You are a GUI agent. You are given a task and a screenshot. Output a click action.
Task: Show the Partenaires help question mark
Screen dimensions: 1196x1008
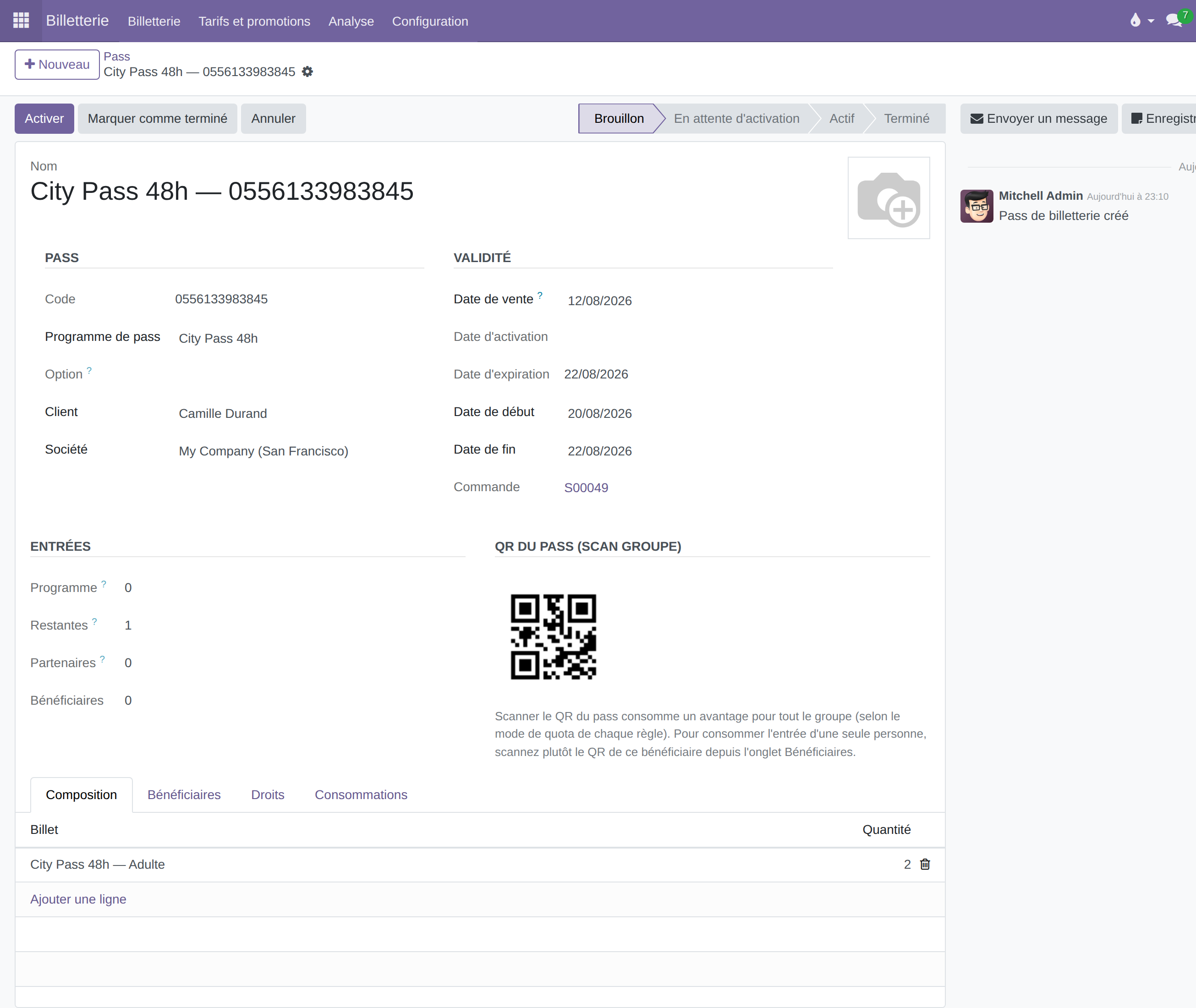tap(102, 659)
